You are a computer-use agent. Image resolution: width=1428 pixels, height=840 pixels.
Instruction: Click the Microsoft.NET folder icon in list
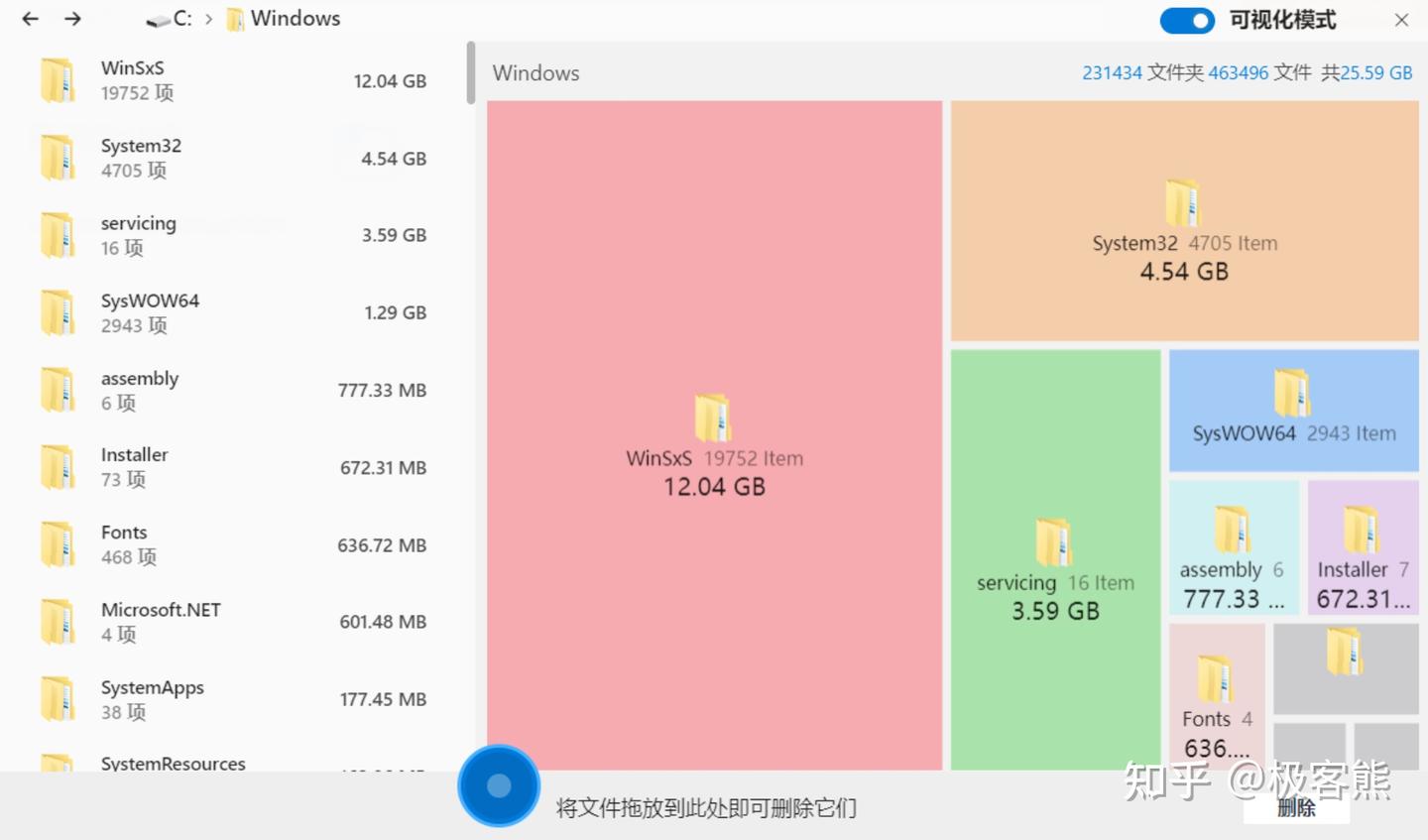point(58,622)
